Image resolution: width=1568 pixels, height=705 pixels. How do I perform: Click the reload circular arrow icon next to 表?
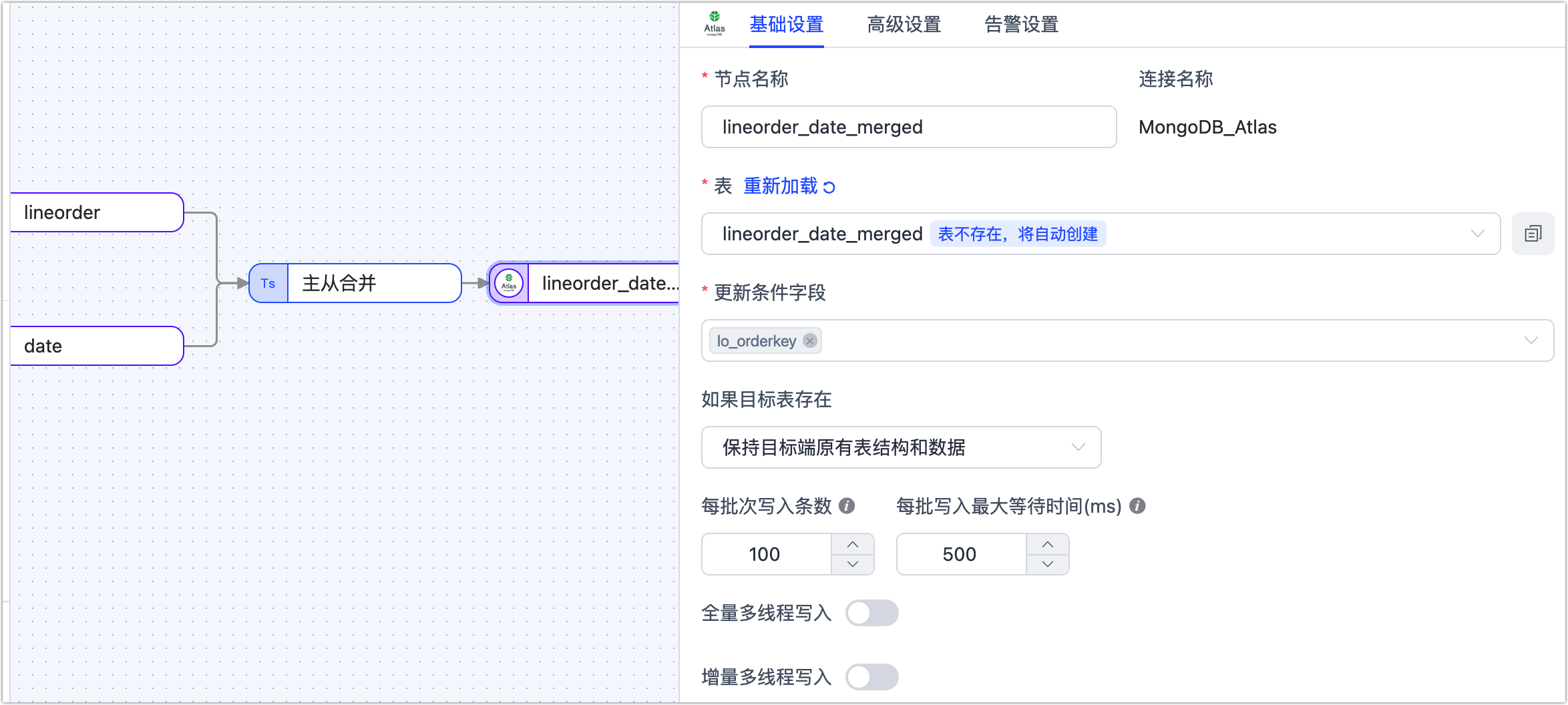(x=829, y=186)
